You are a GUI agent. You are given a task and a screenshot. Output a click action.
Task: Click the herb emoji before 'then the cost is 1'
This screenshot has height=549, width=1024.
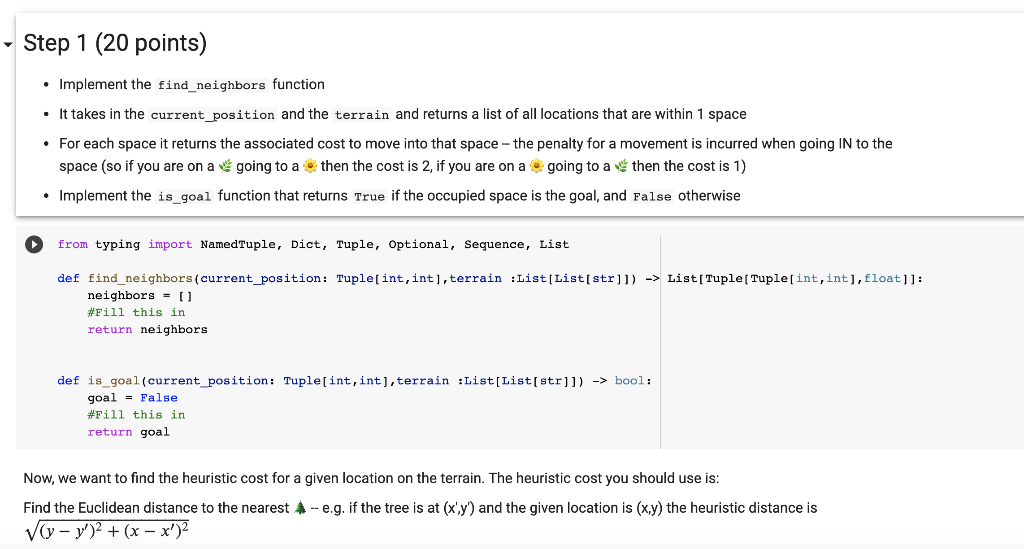[621, 166]
